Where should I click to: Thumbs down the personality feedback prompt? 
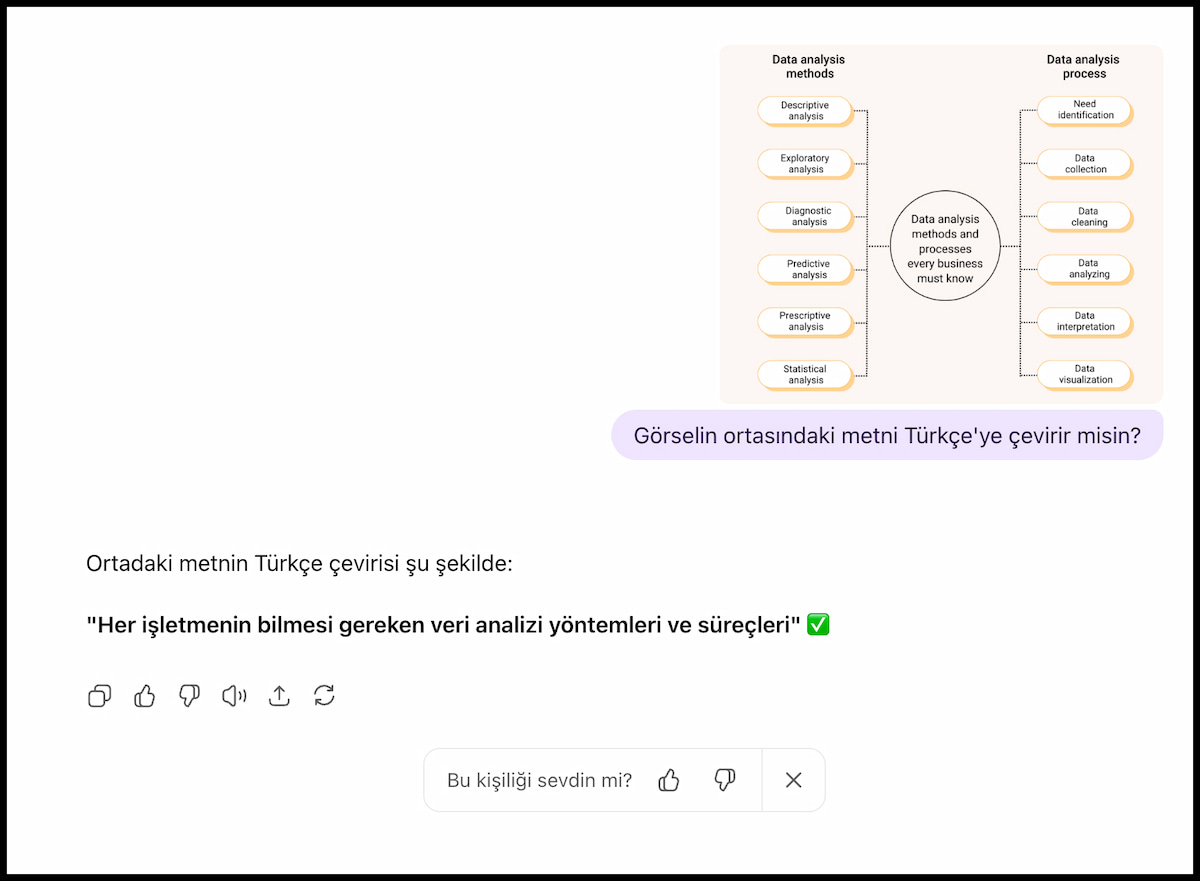click(x=725, y=780)
